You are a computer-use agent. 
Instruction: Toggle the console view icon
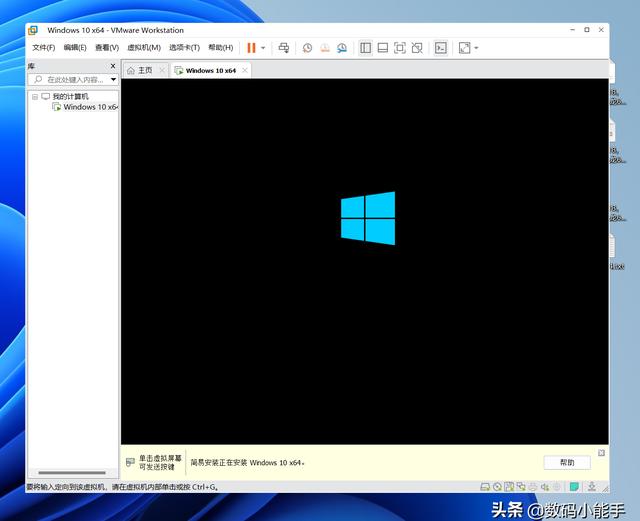point(441,48)
